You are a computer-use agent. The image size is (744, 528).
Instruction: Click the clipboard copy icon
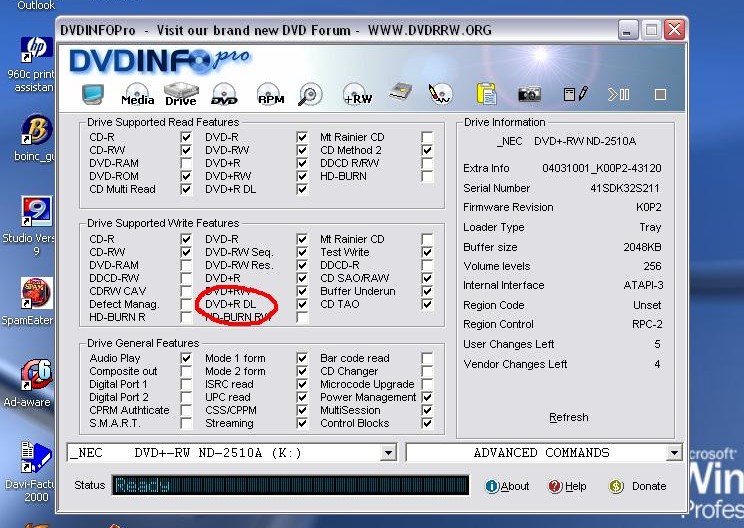pos(486,93)
